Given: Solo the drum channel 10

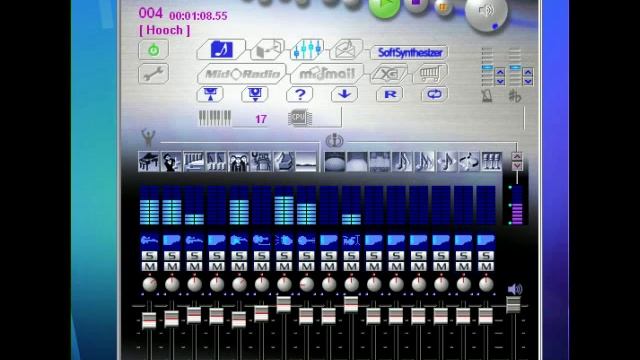Looking at the screenshot, I should [x=352, y=256].
